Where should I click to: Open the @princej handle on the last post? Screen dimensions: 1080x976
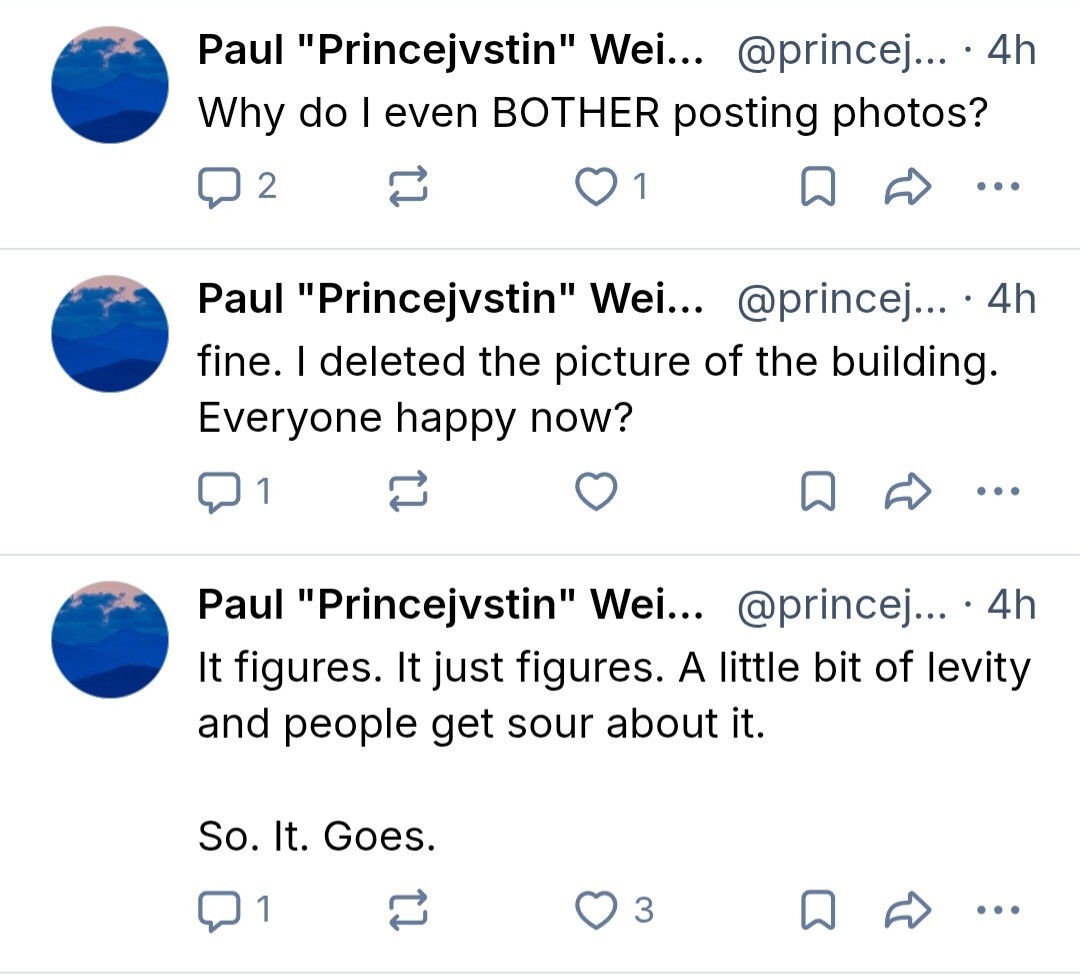pyautogui.click(x=842, y=605)
